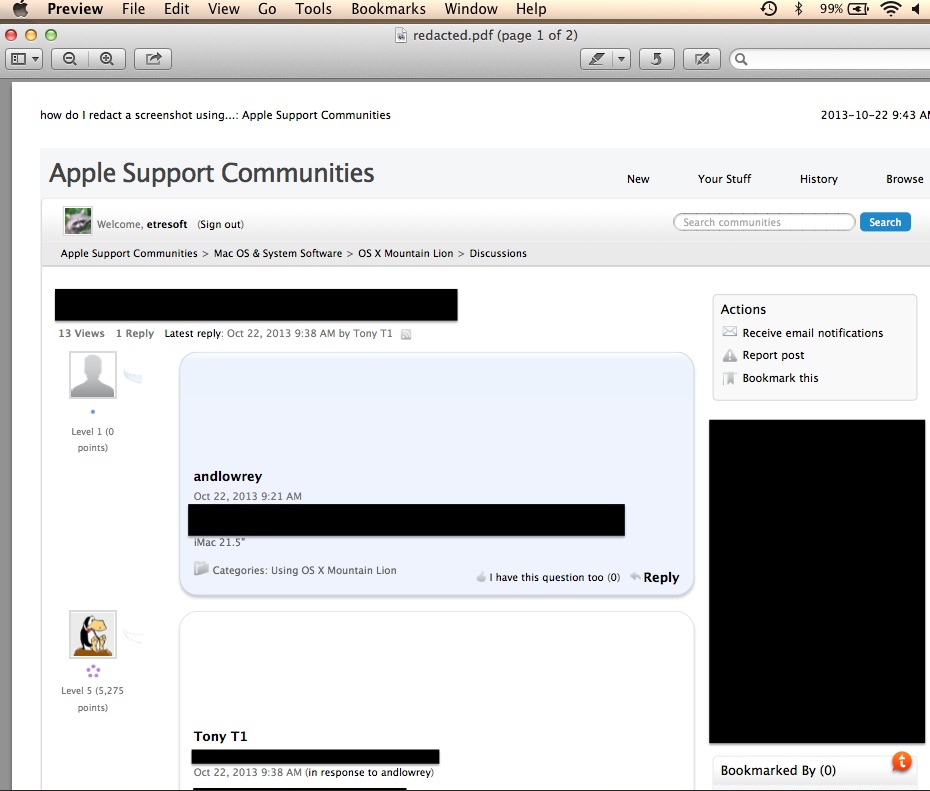Open the Go menu

[267, 9]
